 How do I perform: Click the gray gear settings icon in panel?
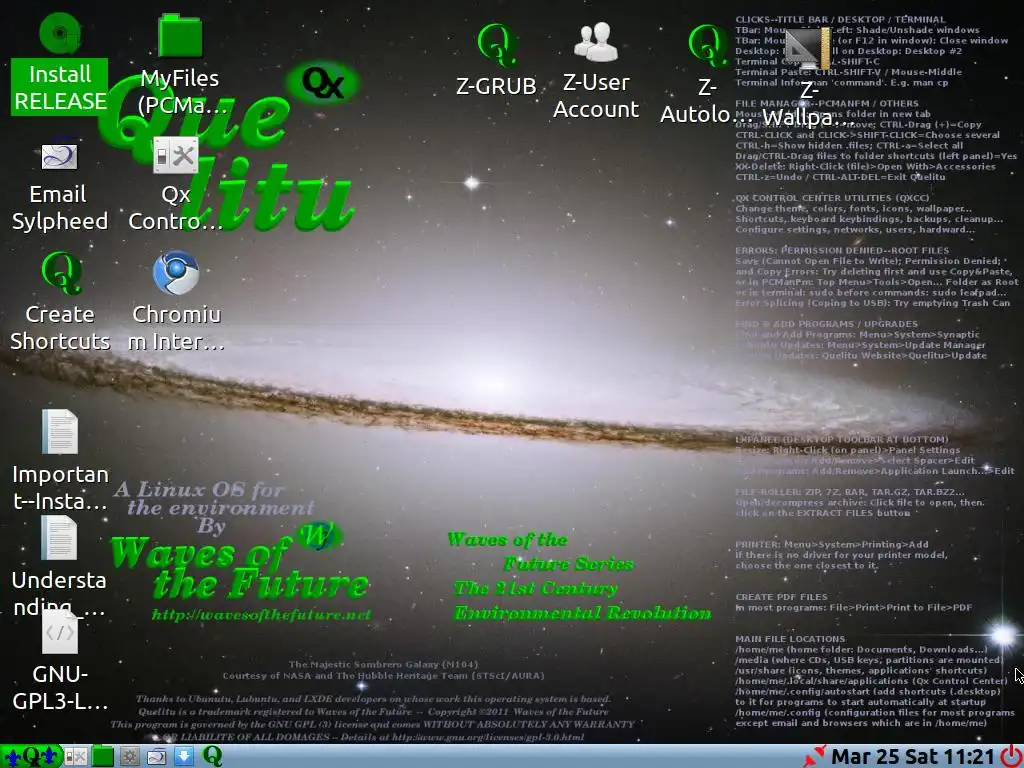click(x=129, y=757)
